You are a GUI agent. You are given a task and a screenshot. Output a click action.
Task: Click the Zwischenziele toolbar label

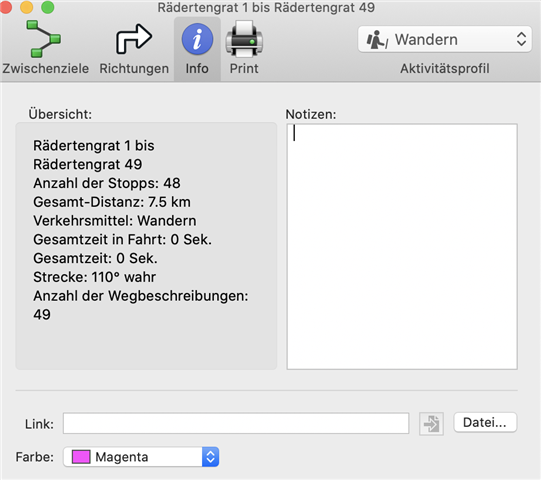[x=46, y=68]
